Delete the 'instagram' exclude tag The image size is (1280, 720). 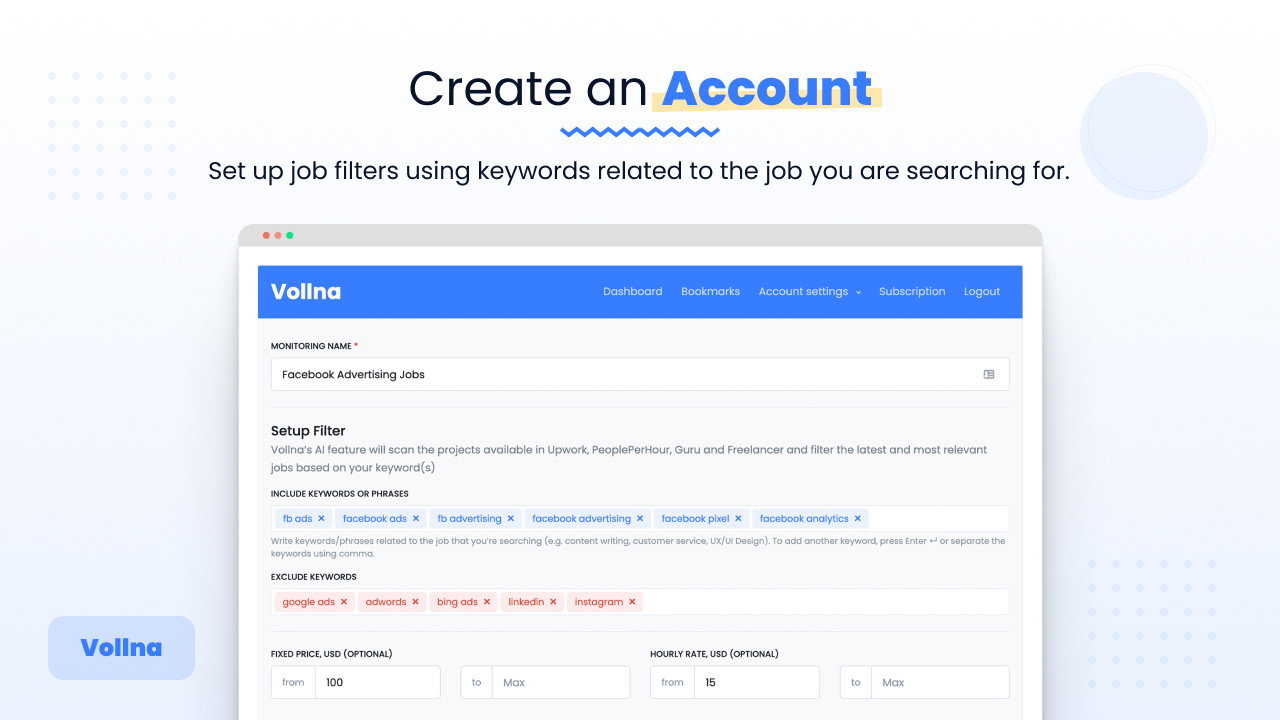632,602
